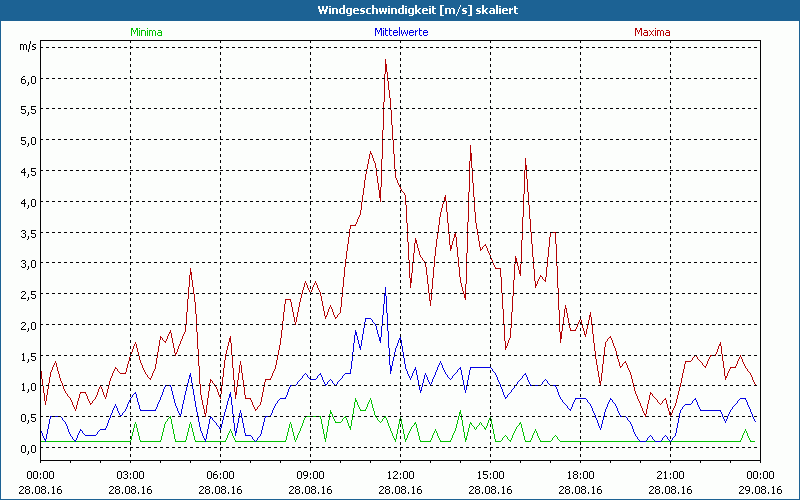Click the highest peak of red Maxima curve
Viewport: 800px width, 500px height.
[x=385, y=61]
